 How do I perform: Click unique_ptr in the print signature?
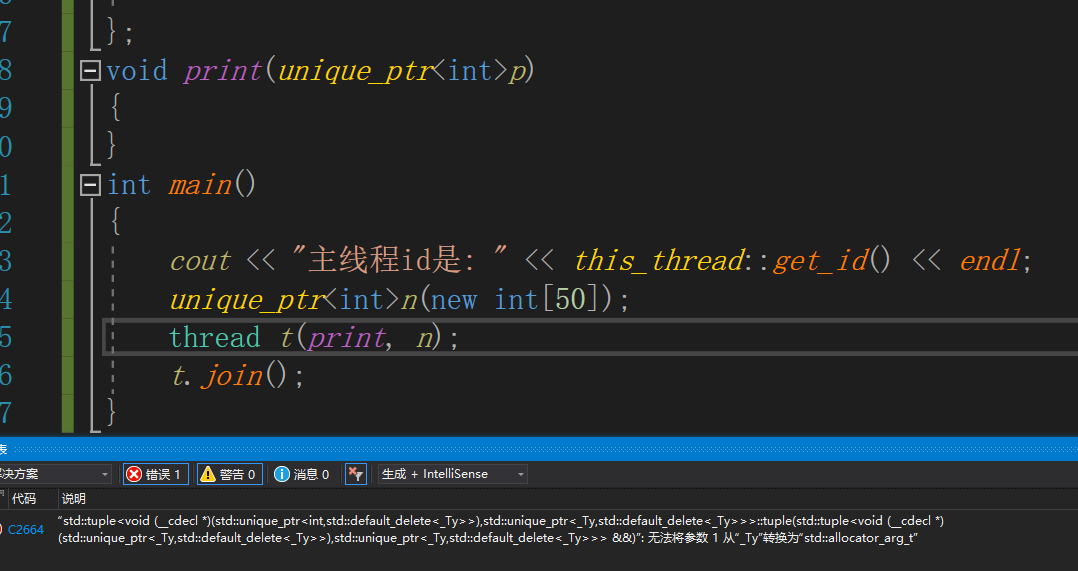tap(354, 71)
